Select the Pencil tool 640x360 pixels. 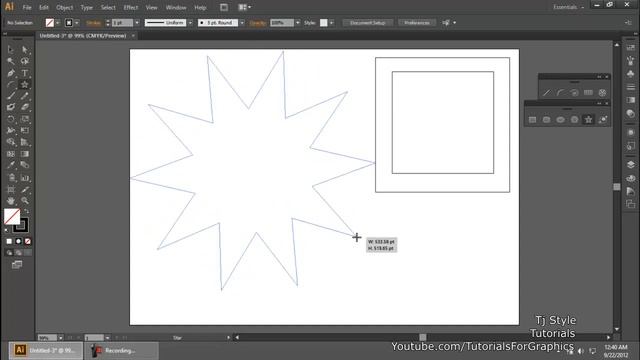pyautogui.click(x=24, y=96)
